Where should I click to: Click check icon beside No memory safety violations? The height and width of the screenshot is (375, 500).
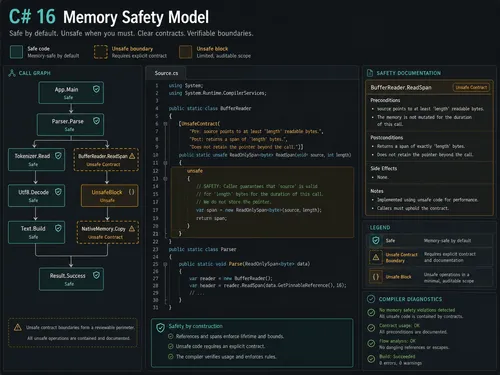pyautogui.click(x=371, y=313)
